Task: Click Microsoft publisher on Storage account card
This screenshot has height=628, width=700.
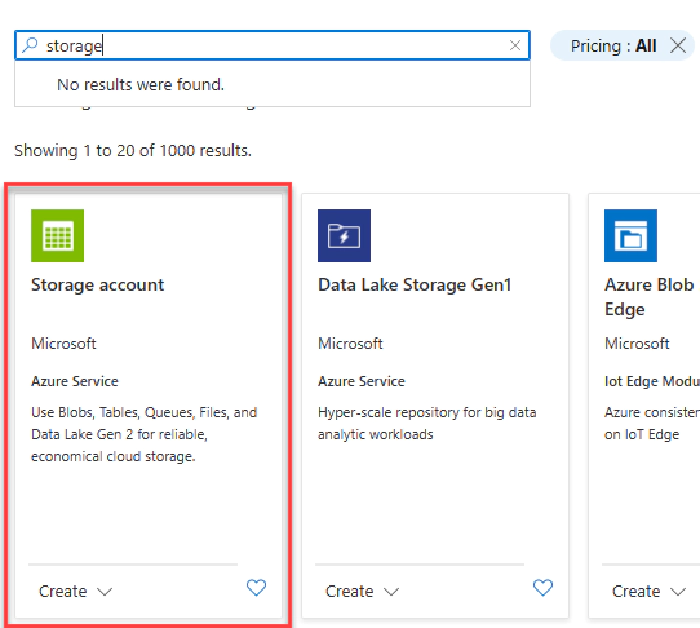Action: point(63,343)
